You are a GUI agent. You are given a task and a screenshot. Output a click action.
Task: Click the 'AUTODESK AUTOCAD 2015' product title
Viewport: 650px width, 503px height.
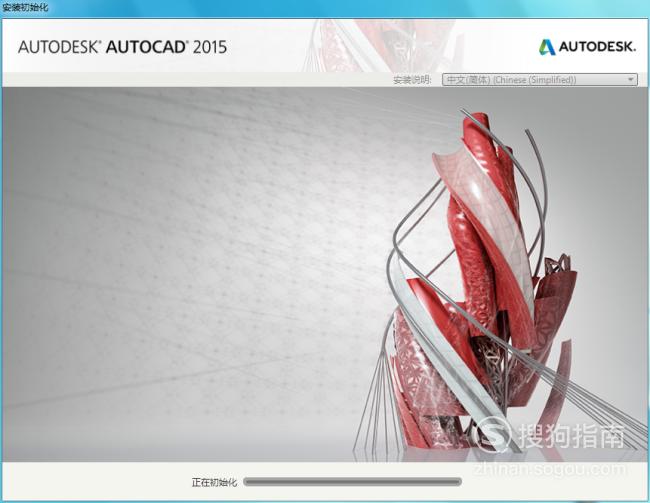[x=123, y=47]
